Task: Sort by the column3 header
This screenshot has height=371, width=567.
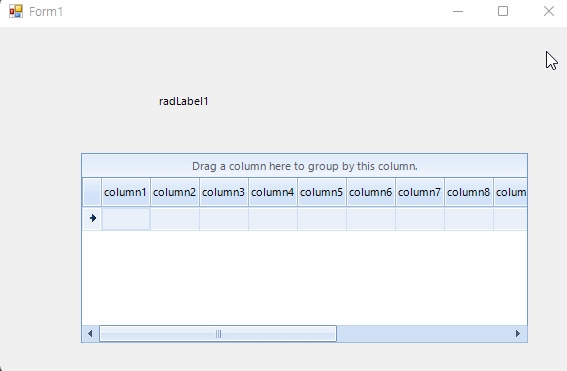Action: 224,192
